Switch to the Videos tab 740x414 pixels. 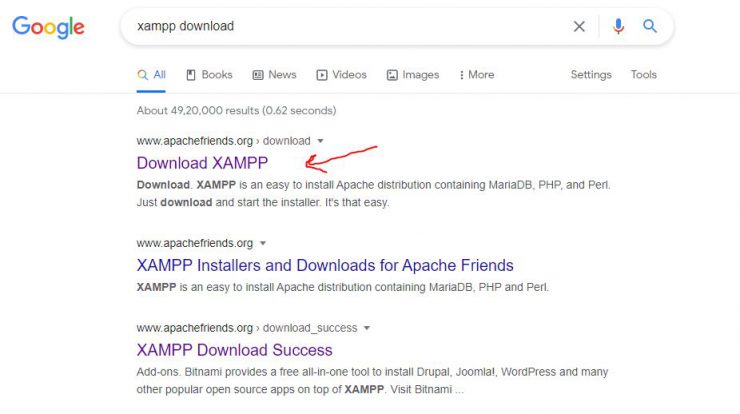point(342,75)
